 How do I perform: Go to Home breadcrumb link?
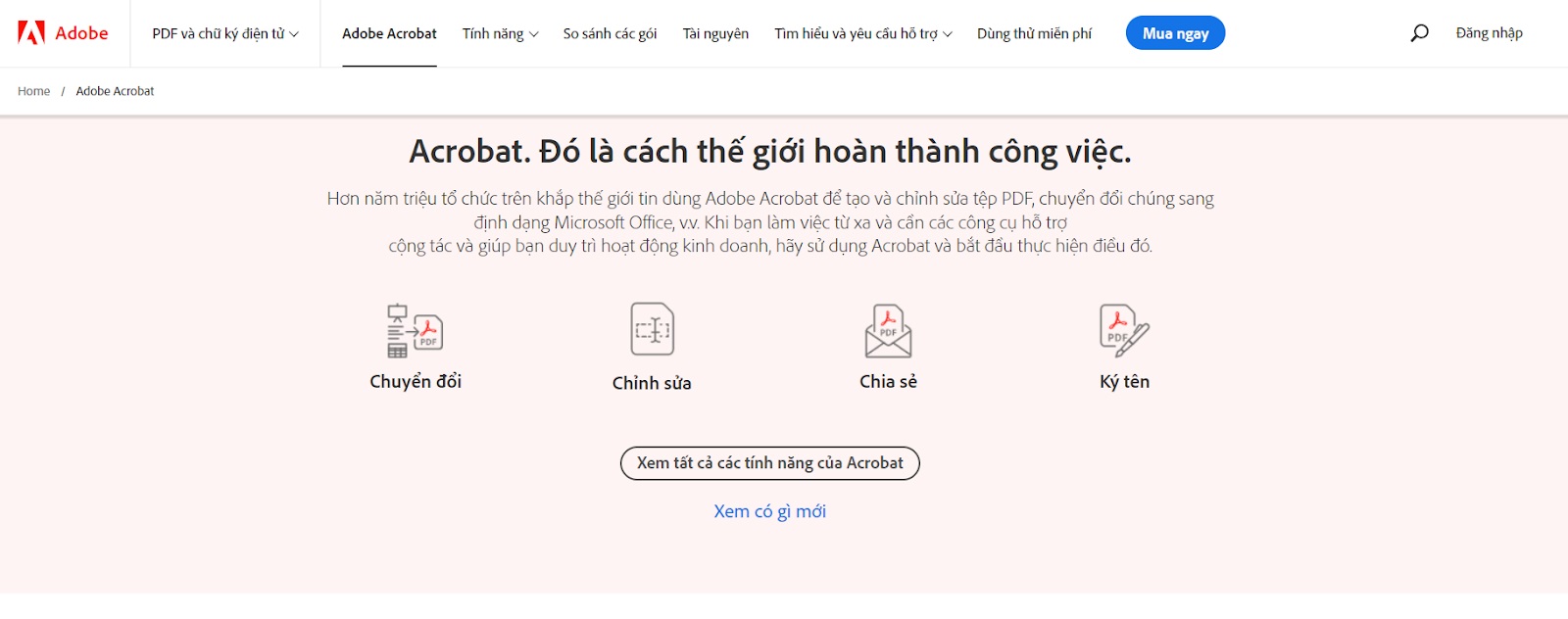pos(33,91)
